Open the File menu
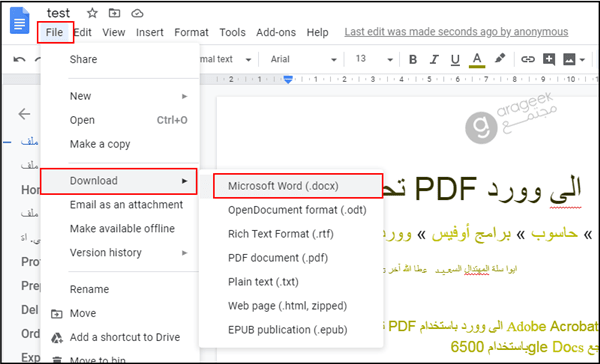 [54, 33]
